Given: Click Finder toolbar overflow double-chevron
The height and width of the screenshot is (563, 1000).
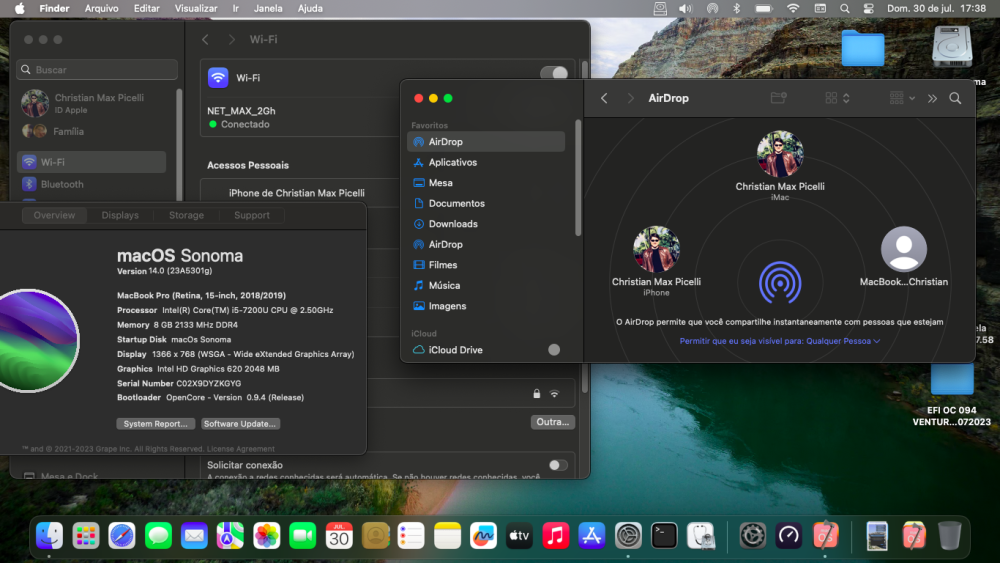Looking at the screenshot, I should (932, 98).
